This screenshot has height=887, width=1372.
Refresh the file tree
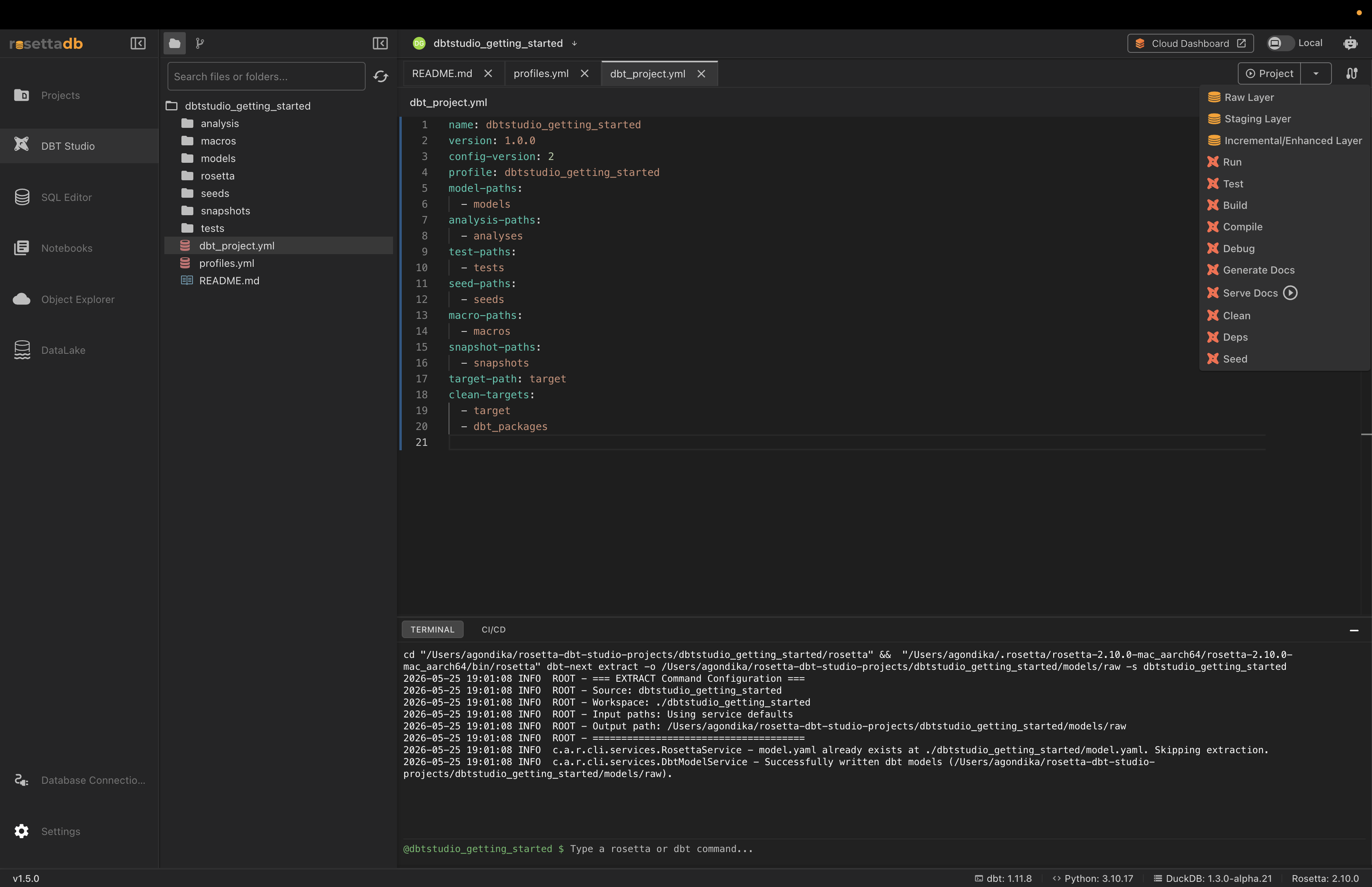click(381, 77)
